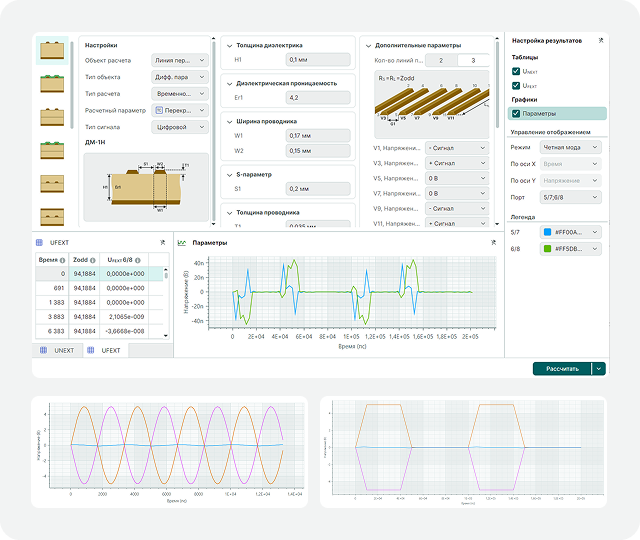Choose the fifth embedded stripline structure icon
Image resolution: width=640 pixels, height=540 pixels.
(x=52, y=184)
